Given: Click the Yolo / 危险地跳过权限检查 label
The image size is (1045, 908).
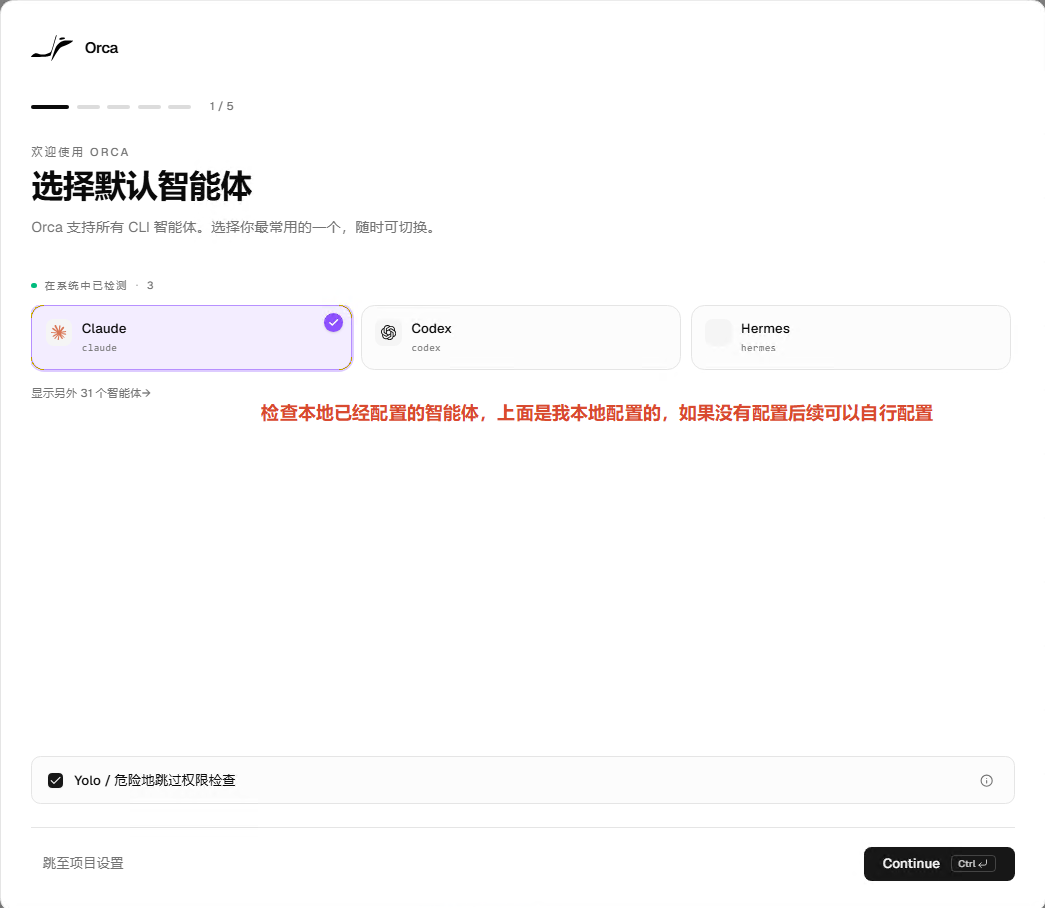Looking at the screenshot, I should [x=155, y=781].
